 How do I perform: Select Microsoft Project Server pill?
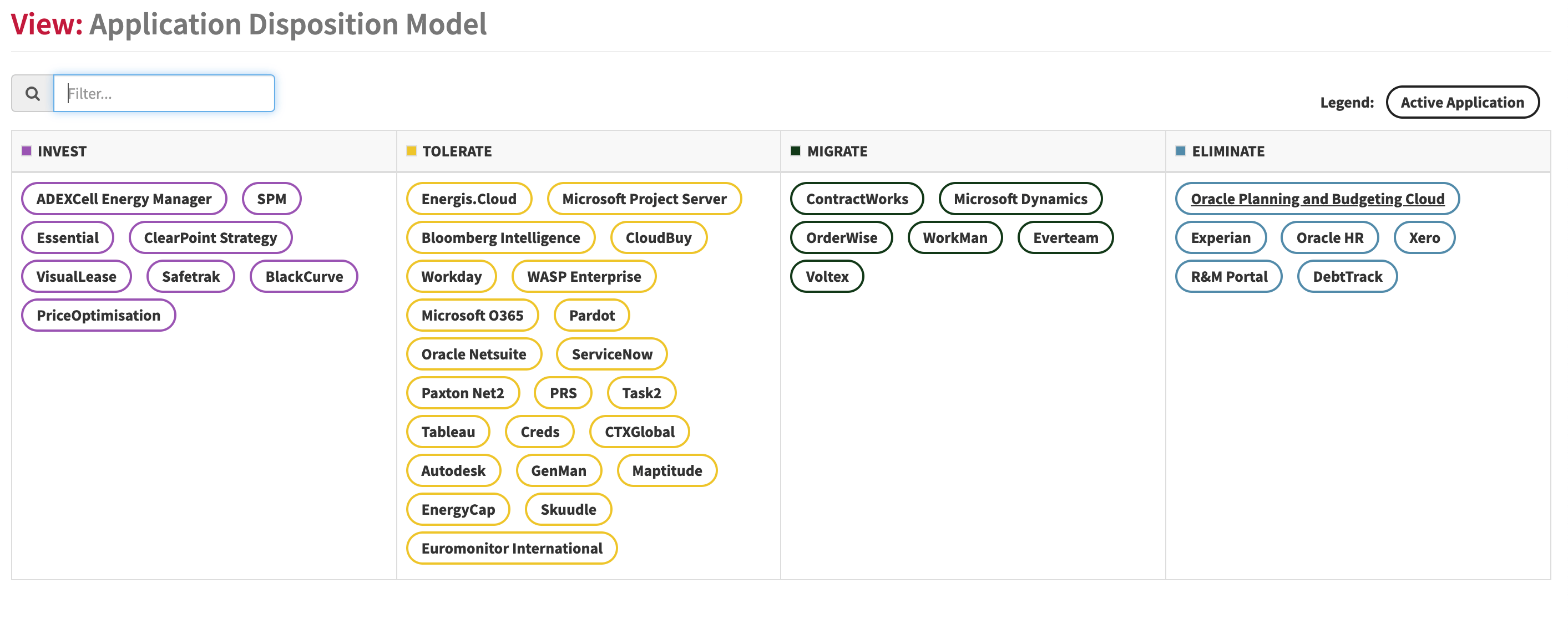tap(644, 199)
